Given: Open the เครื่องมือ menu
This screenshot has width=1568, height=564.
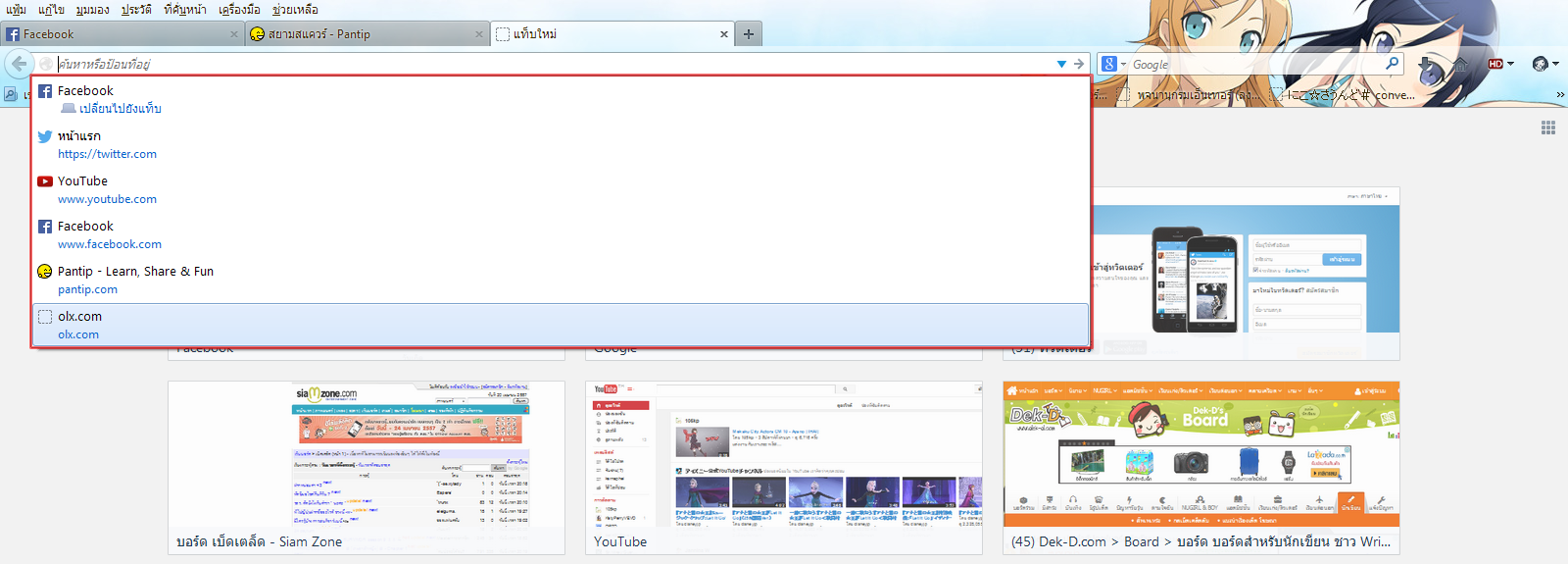Looking at the screenshot, I should [239, 10].
